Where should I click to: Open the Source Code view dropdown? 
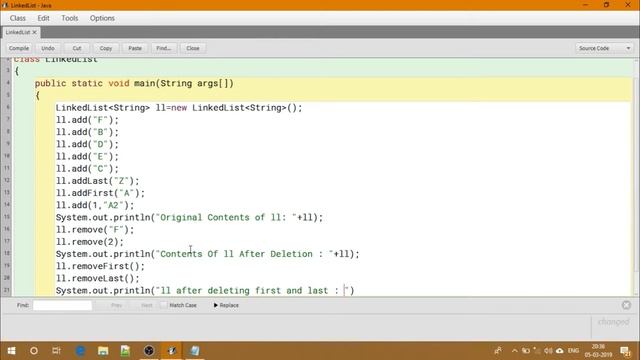point(604,48)
